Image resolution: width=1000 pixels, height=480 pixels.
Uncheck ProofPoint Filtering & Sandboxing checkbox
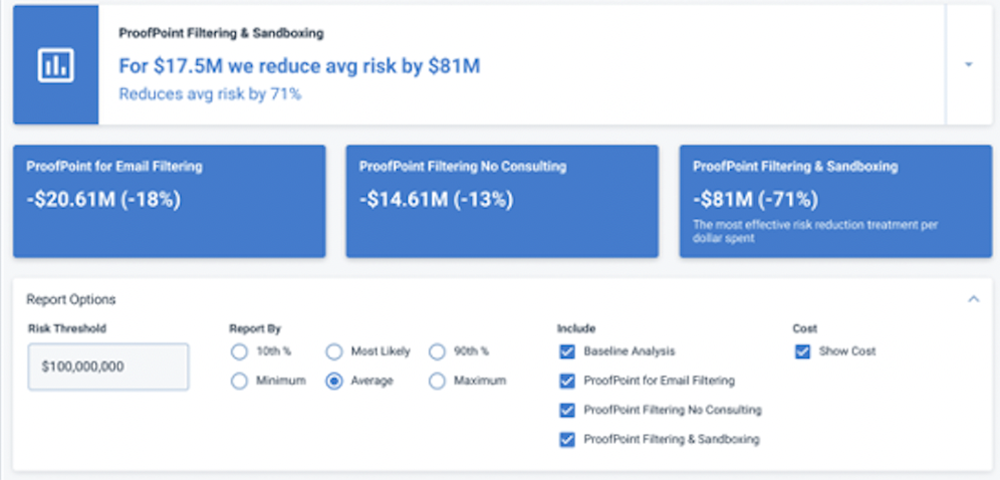tap(567, 440)
